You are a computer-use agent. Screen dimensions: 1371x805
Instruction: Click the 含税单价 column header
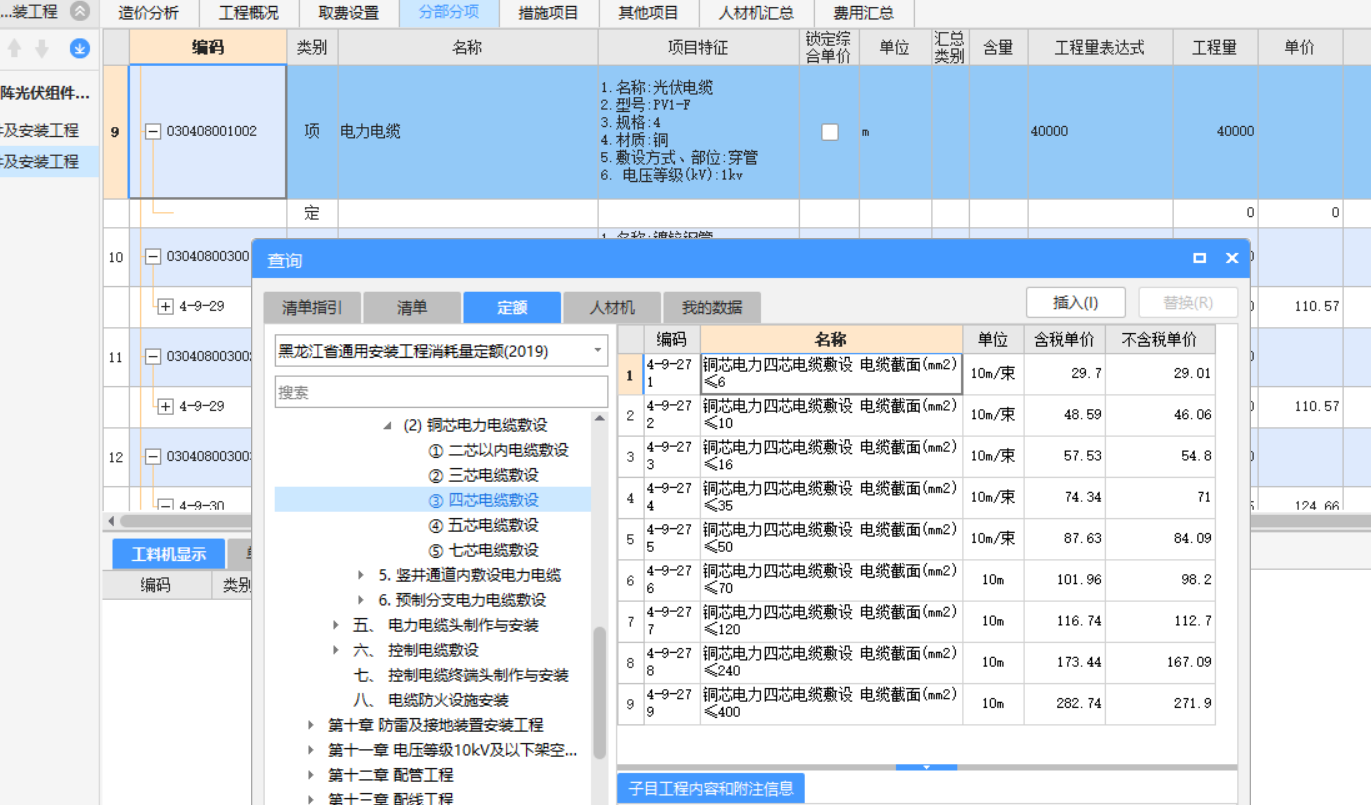pyautogui.click(x=1064, y=339)
